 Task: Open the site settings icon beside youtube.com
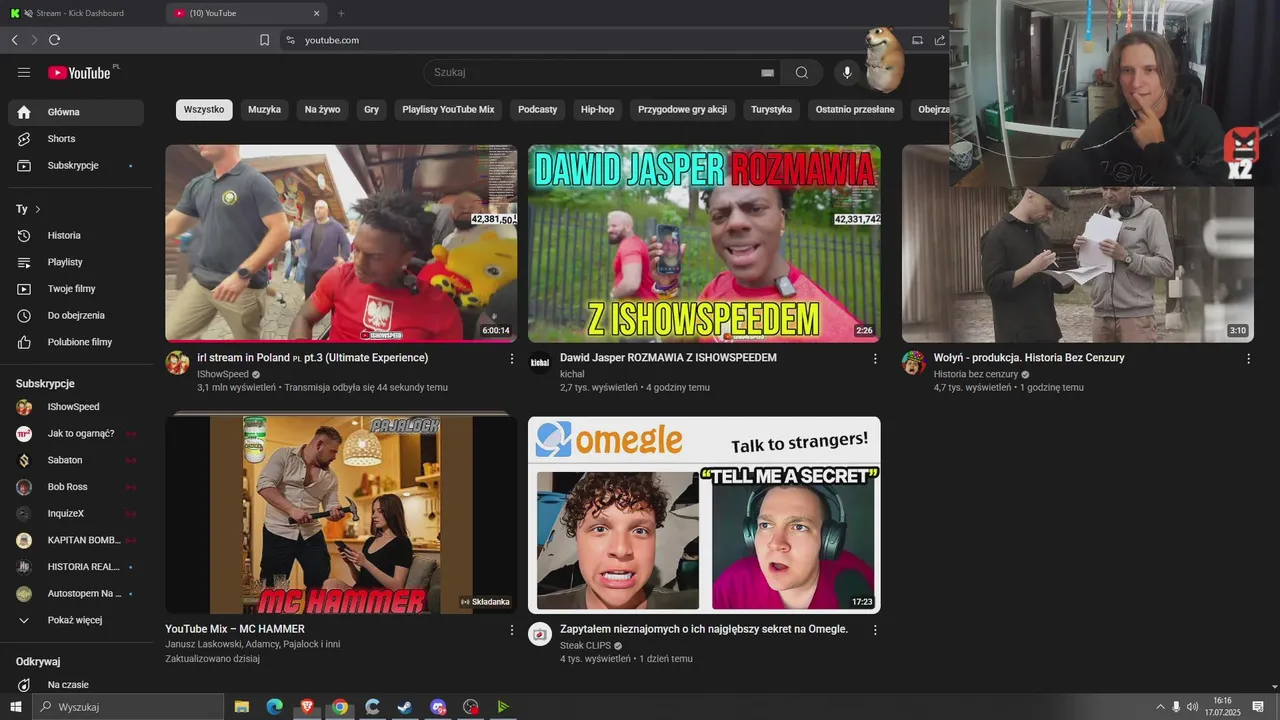290,40
